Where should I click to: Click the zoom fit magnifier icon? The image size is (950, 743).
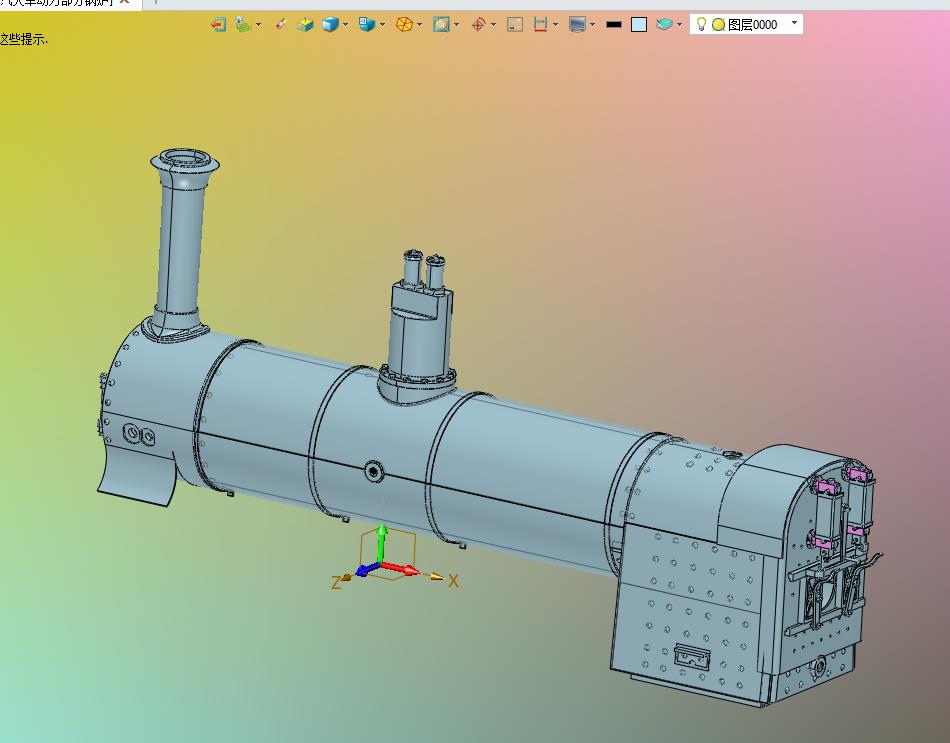[x=441, y=24]
